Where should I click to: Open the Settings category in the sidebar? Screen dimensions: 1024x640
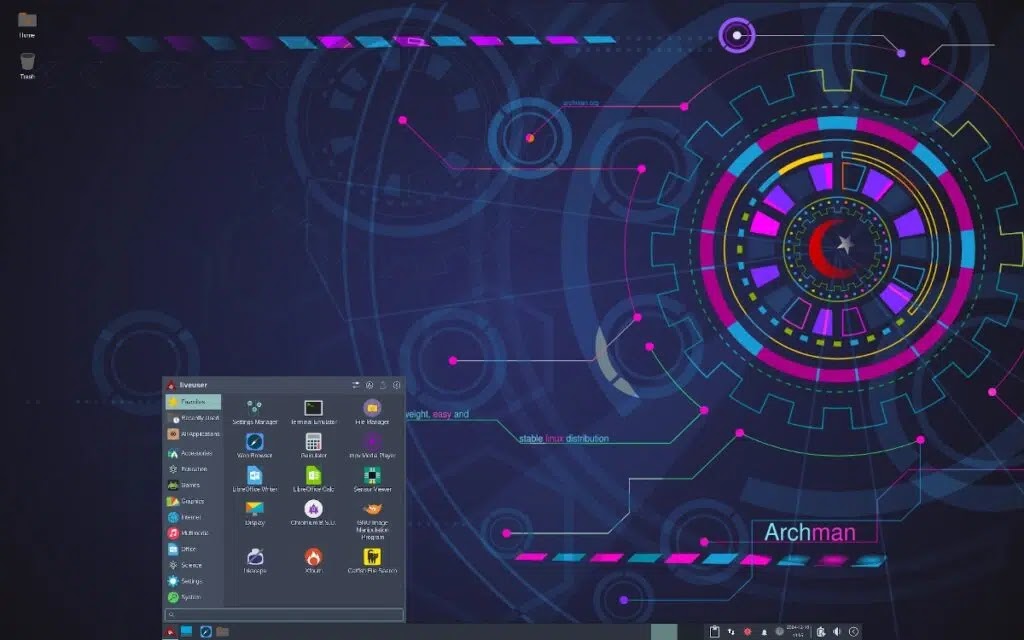[x=193, y=581]
